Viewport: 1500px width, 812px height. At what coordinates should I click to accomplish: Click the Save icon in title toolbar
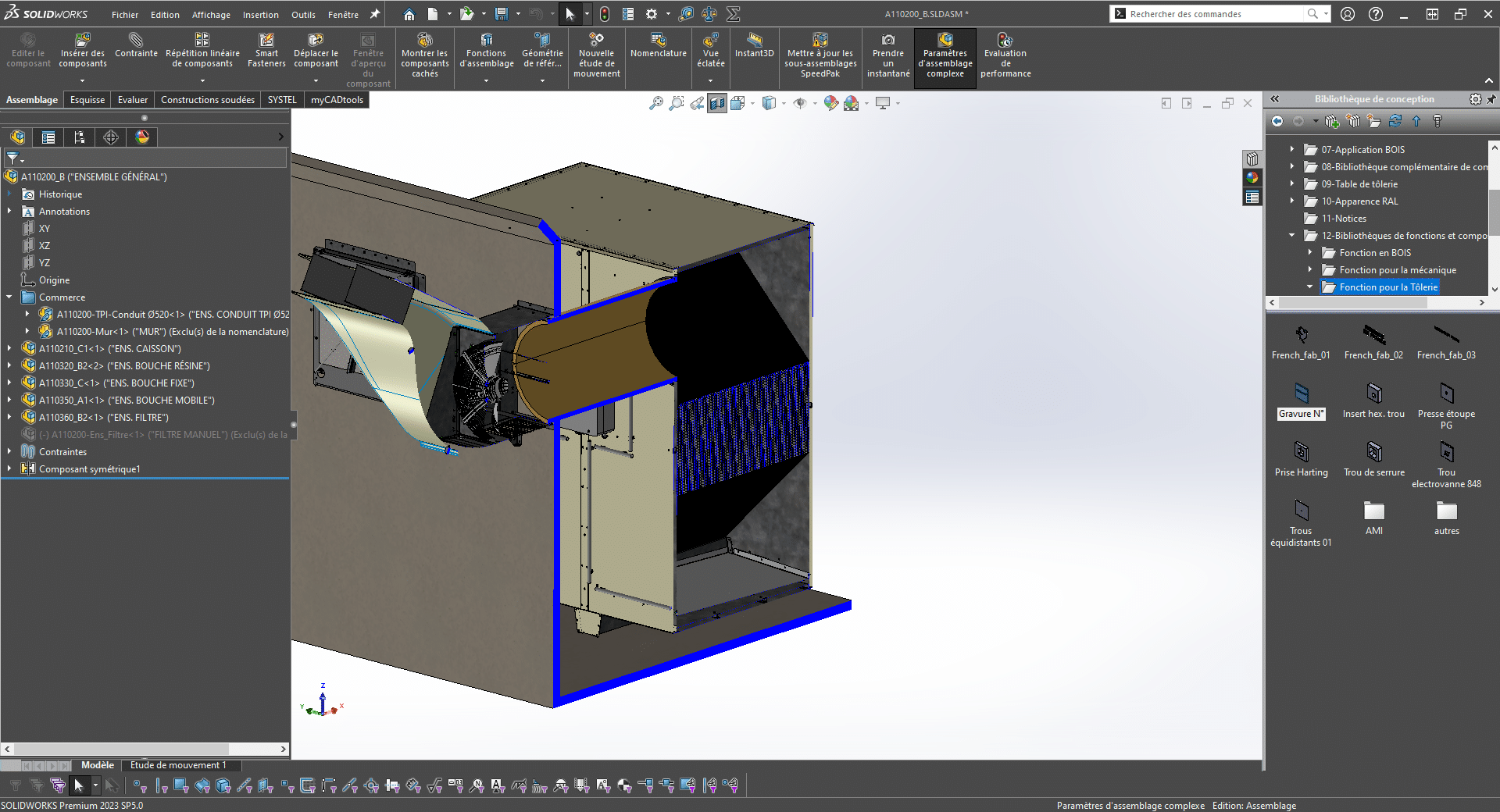click(502, 14)
